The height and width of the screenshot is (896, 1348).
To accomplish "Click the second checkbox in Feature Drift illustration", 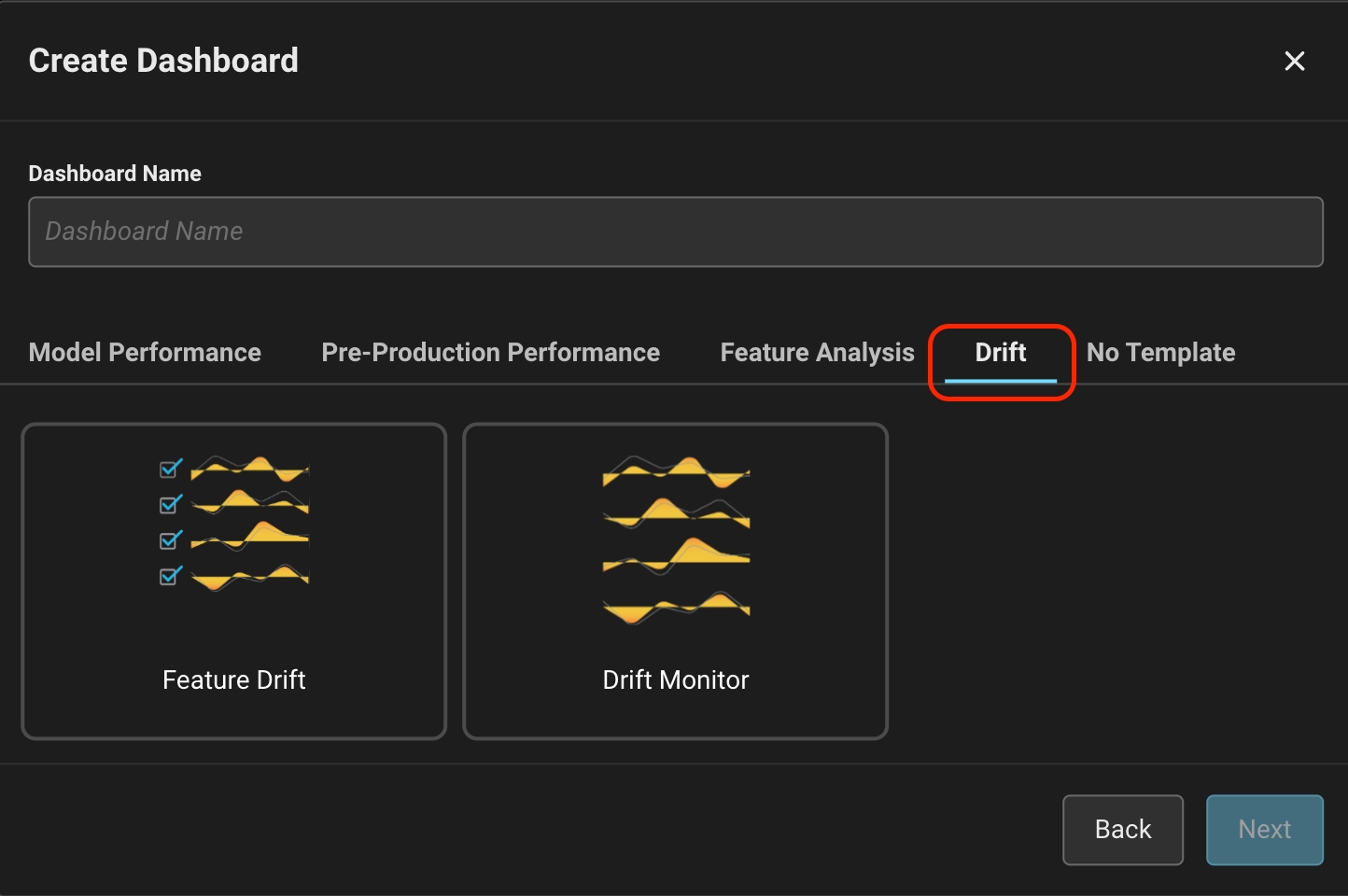I will tap(170, 505).
